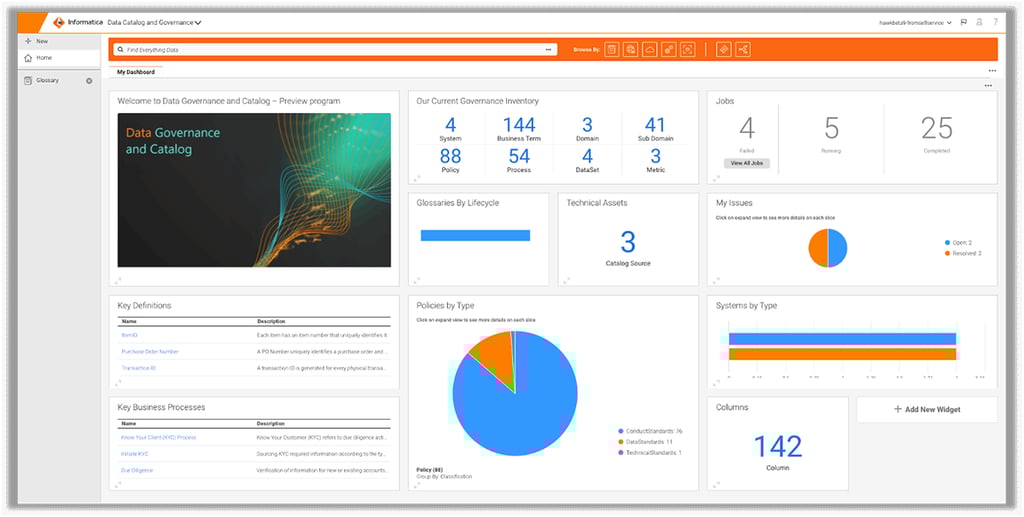
Task: Open the Initiate KYC link
Action: coord(135,454)
